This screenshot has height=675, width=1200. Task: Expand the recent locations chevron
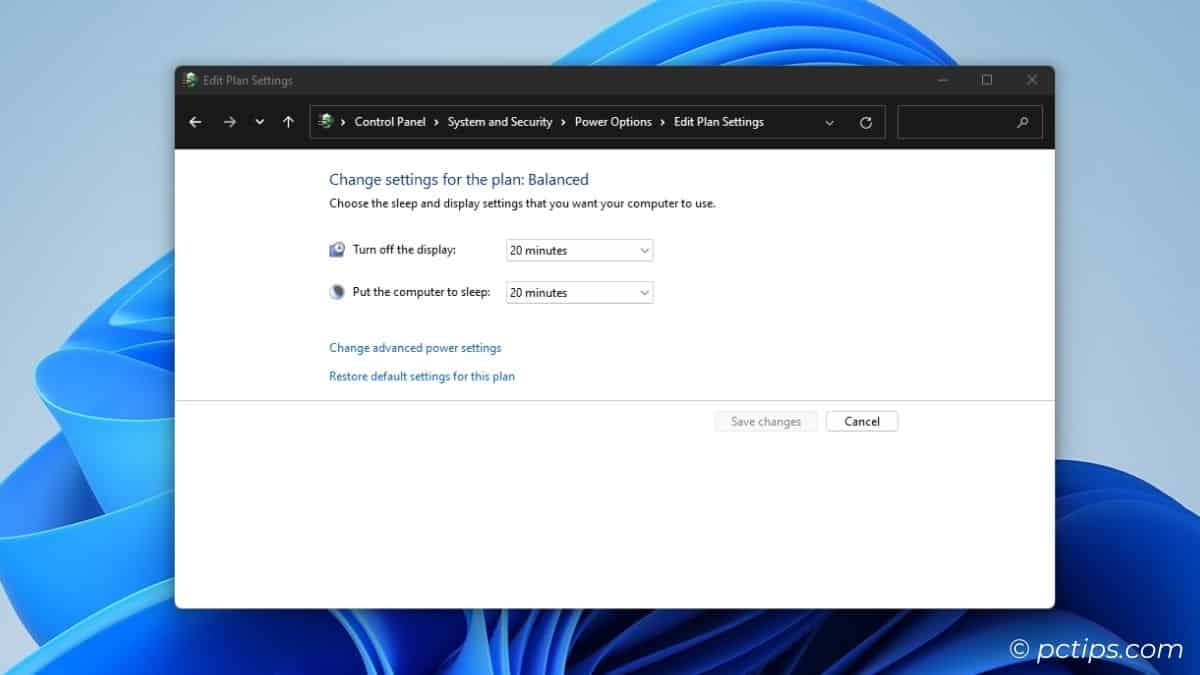pyautogui.click(x=259, y=121)
